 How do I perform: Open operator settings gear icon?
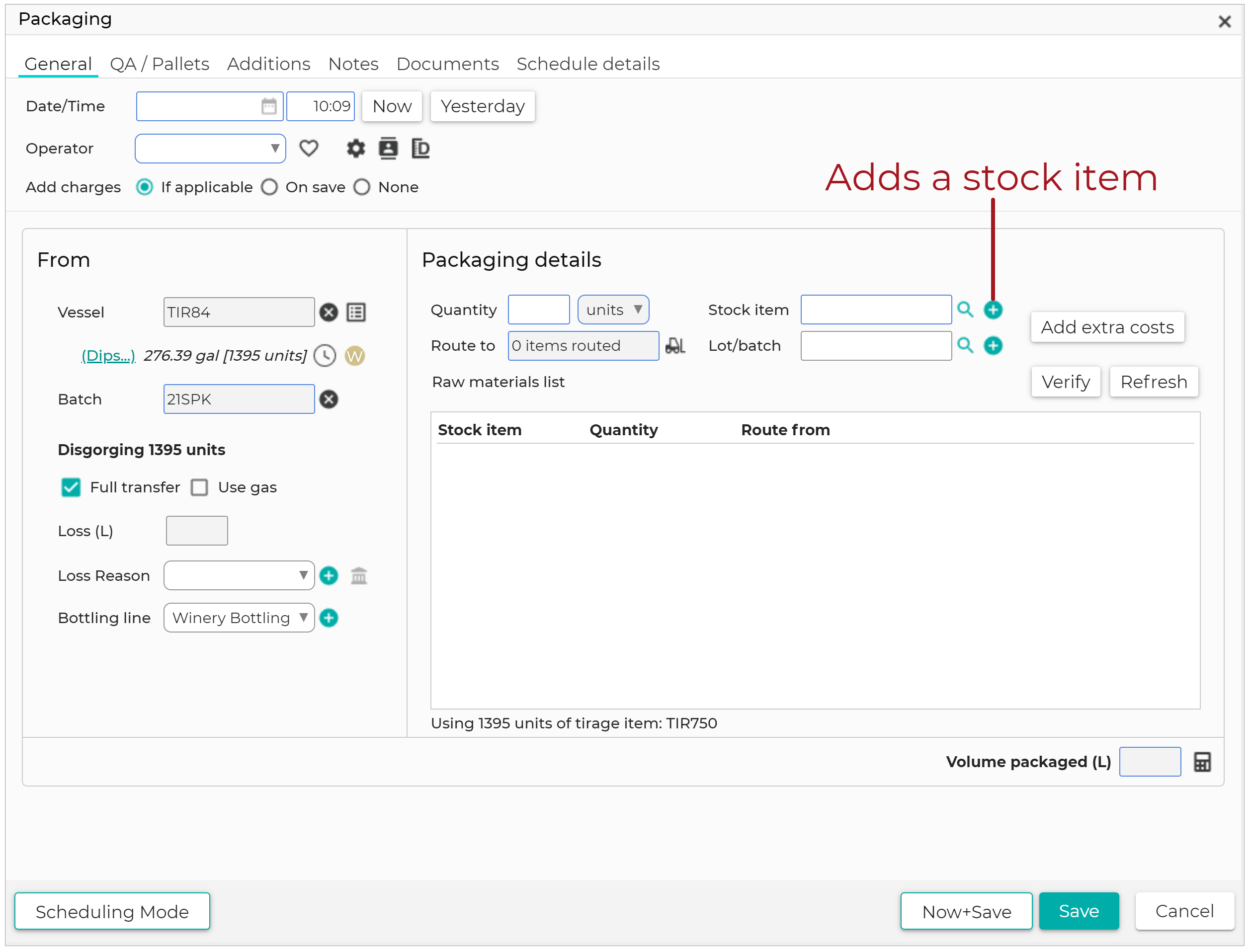(x=356, y=149)
